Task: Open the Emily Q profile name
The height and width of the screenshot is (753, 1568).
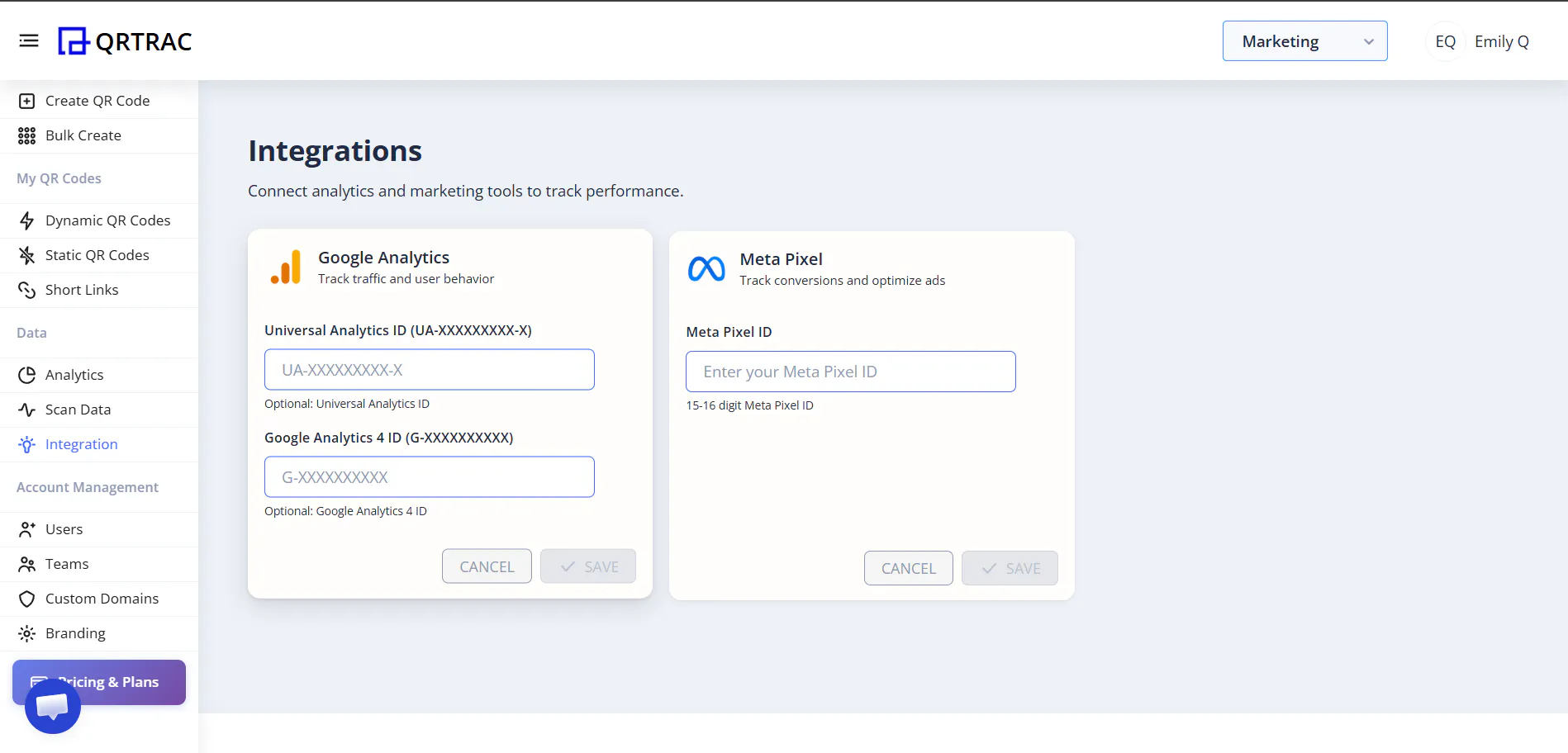Action: [x=1501, y=41]
